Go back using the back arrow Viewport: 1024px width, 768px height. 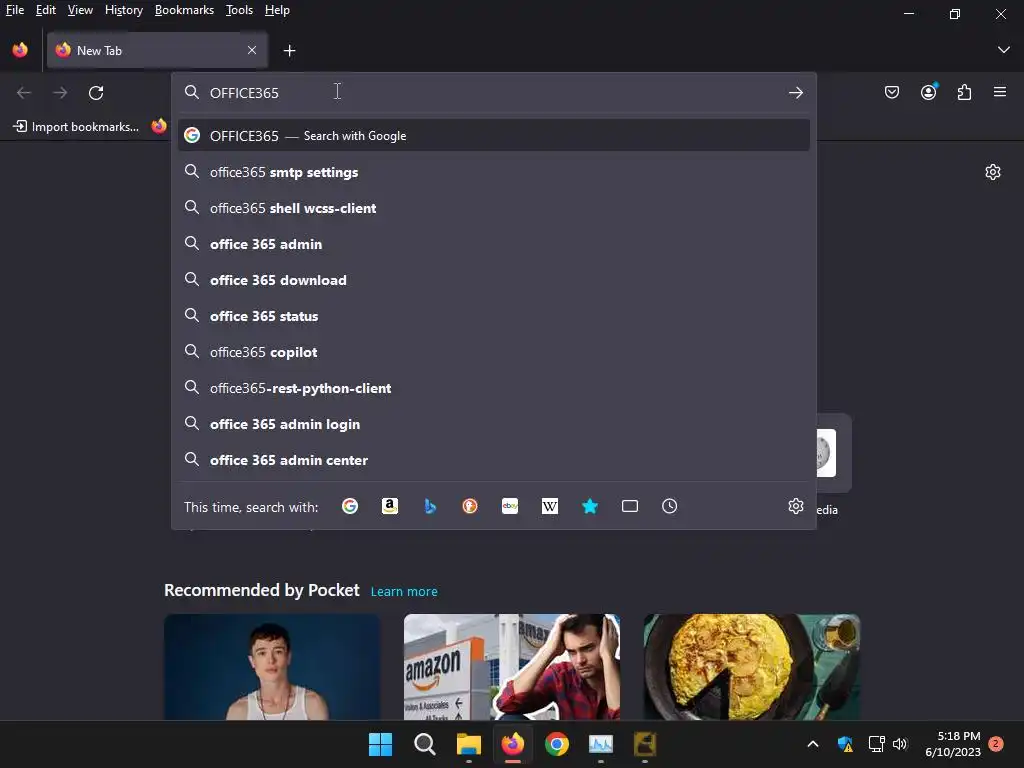click(x=24, y=93)
